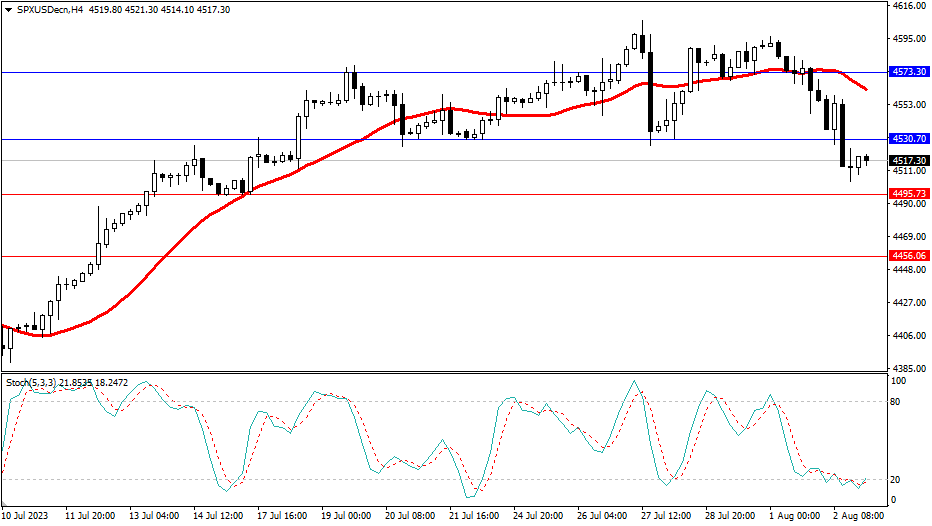Click the 4517.30 current price label

pos(908,161)
